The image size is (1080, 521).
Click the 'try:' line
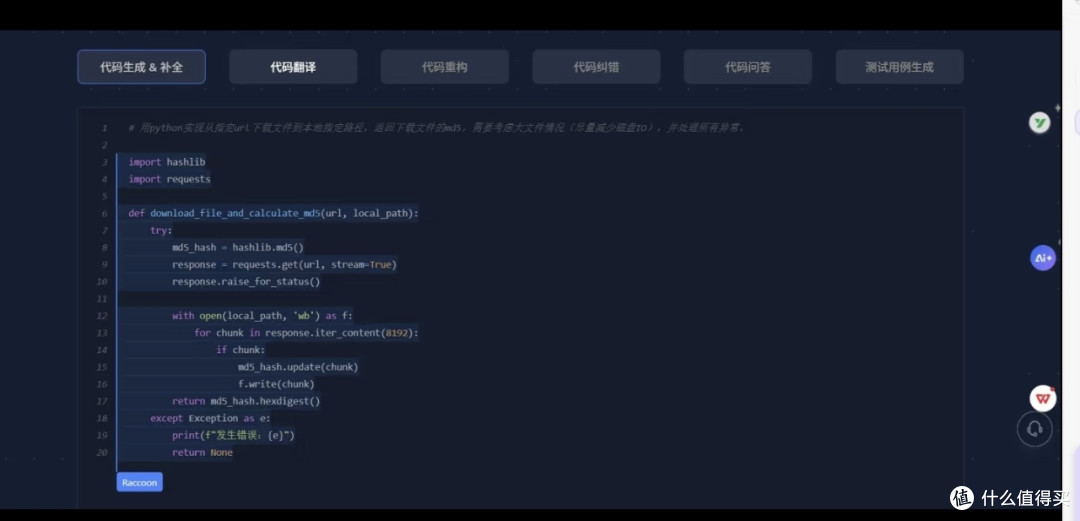click(x=161, y=230)
